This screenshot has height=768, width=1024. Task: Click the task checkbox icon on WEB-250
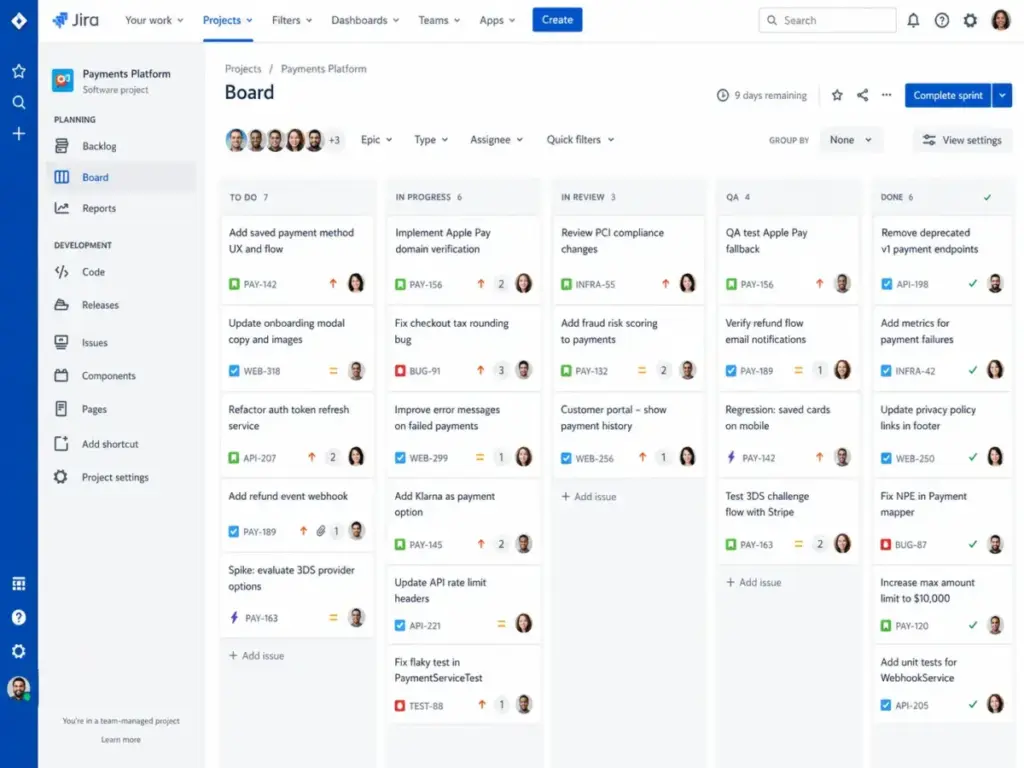coord(886,458)
